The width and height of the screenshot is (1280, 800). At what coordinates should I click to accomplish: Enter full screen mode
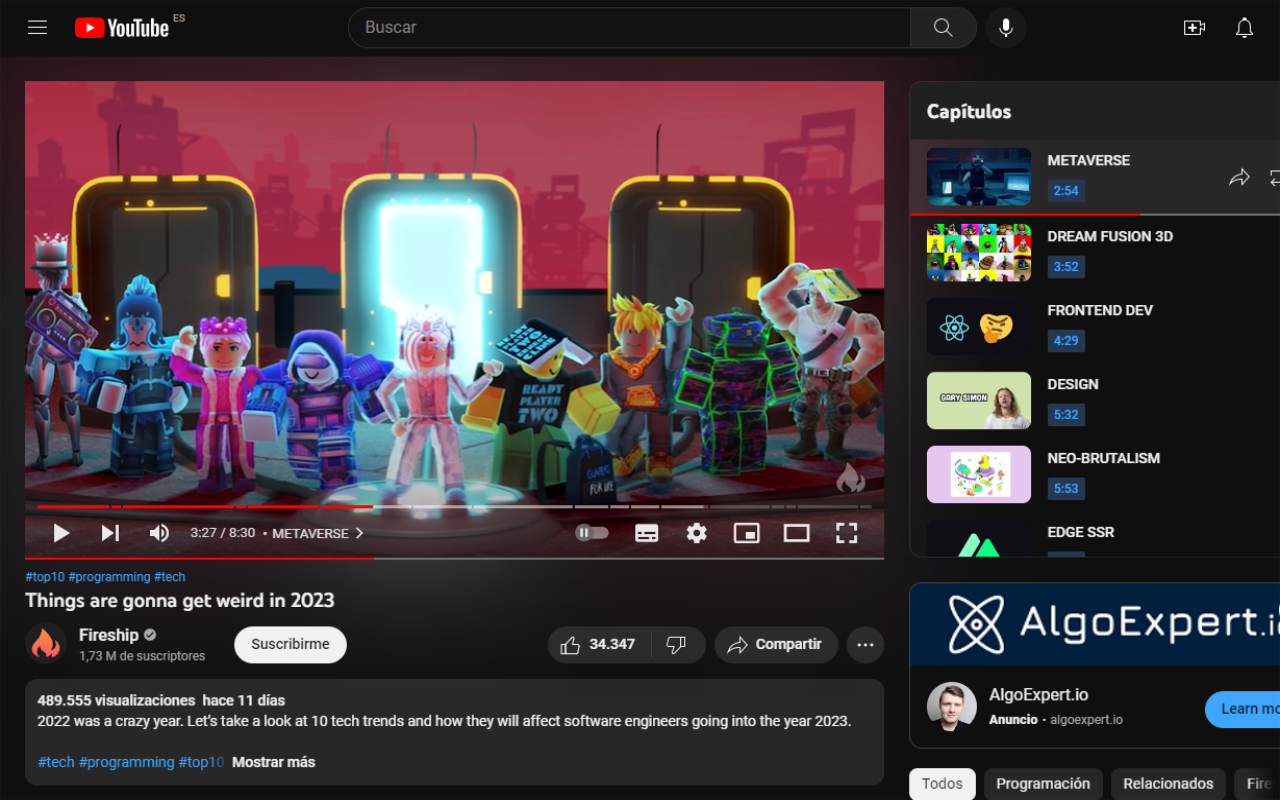pos(846,533)
